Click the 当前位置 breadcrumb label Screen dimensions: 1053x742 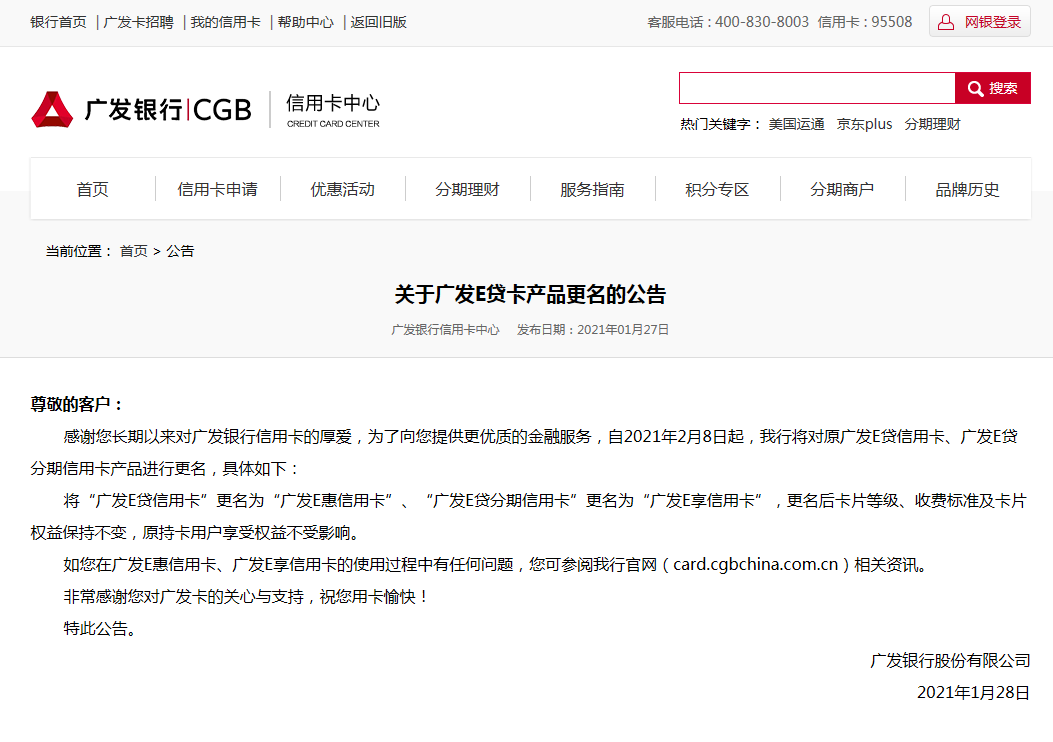tap(79, 251)
